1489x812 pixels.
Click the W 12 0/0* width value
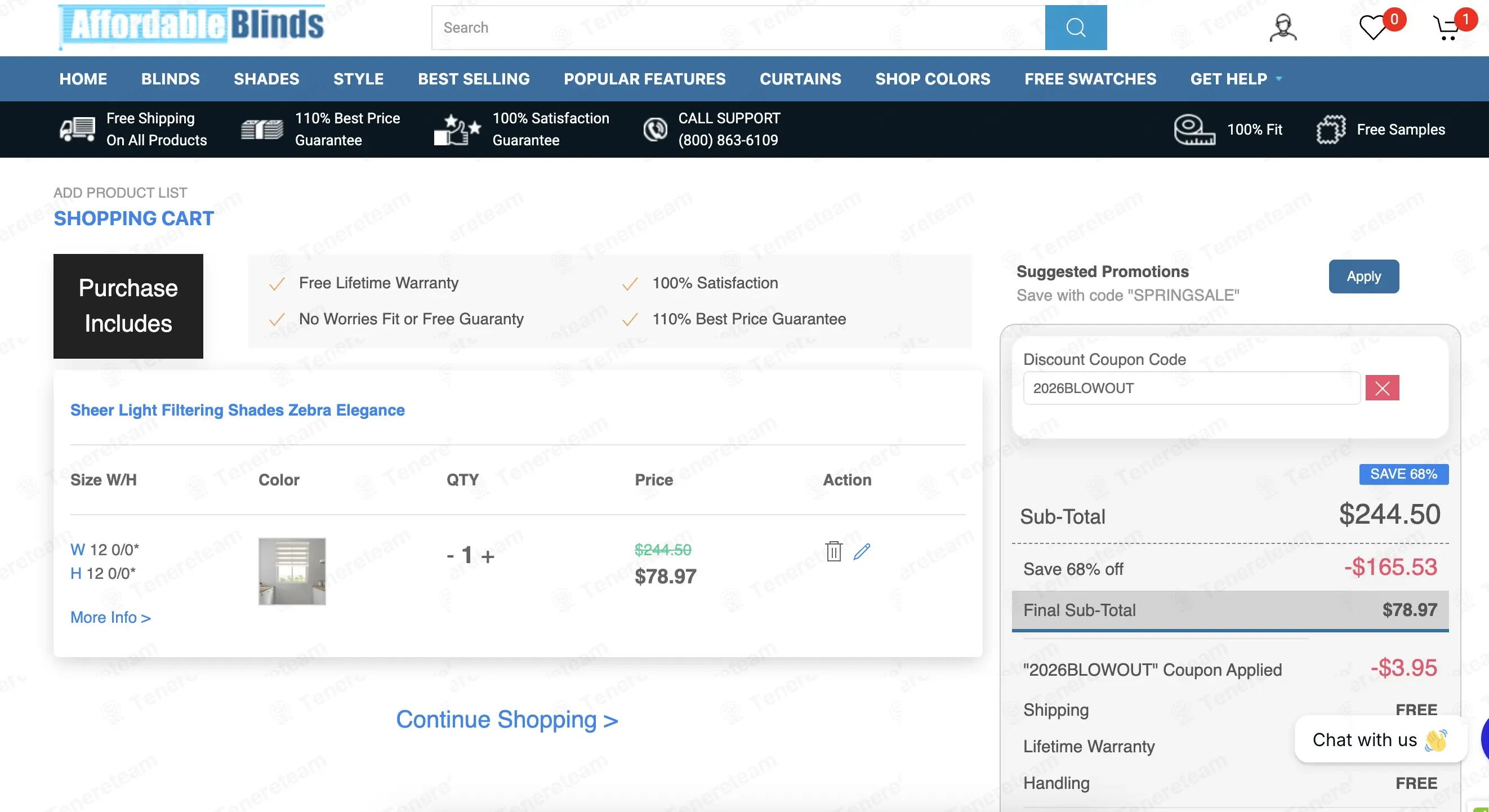(x=105, y=549)
